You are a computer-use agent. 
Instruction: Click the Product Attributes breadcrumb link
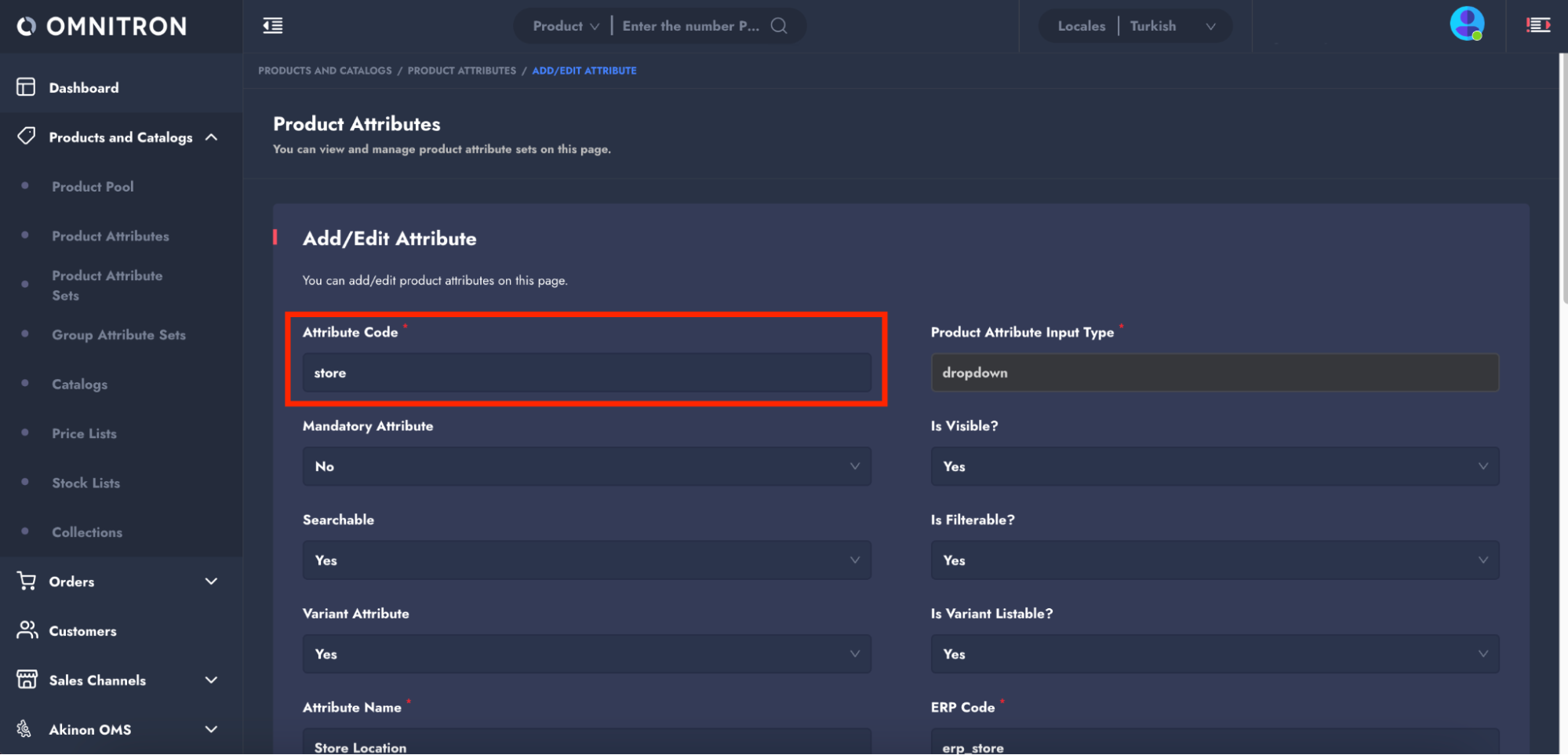tap(461, 71)
